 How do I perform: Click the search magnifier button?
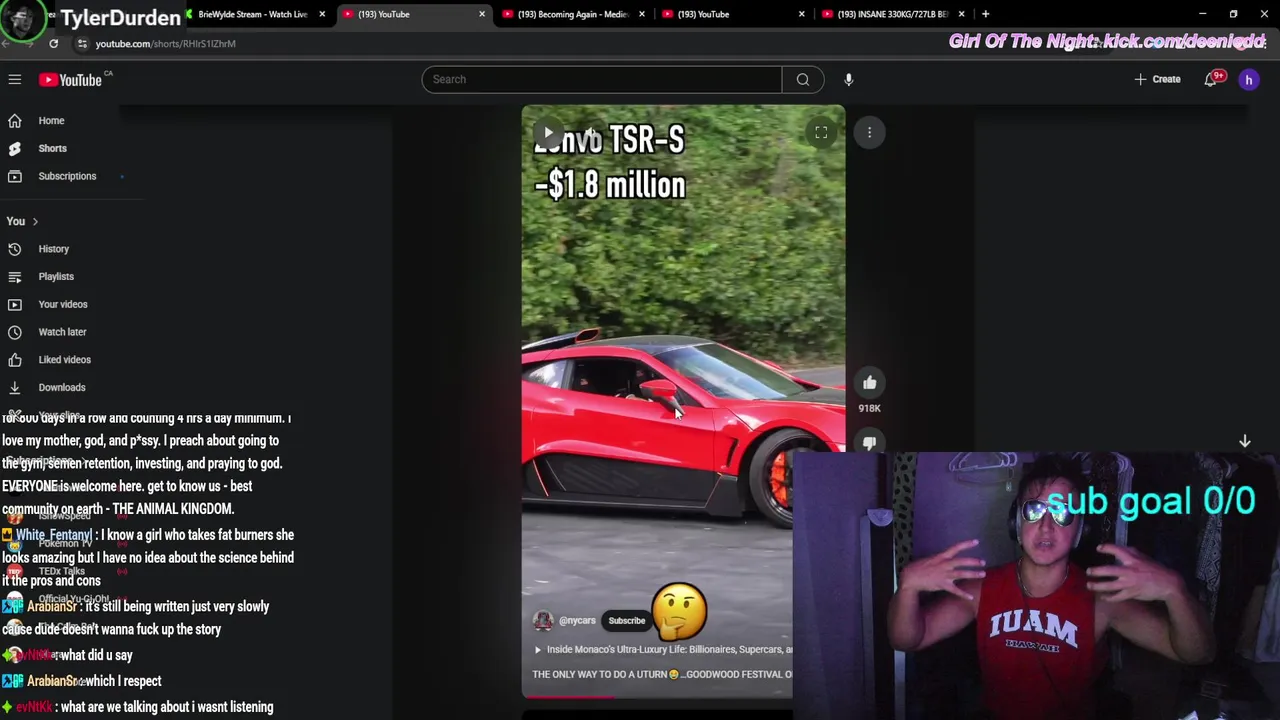pyautogui.click(x=803, y=79)
